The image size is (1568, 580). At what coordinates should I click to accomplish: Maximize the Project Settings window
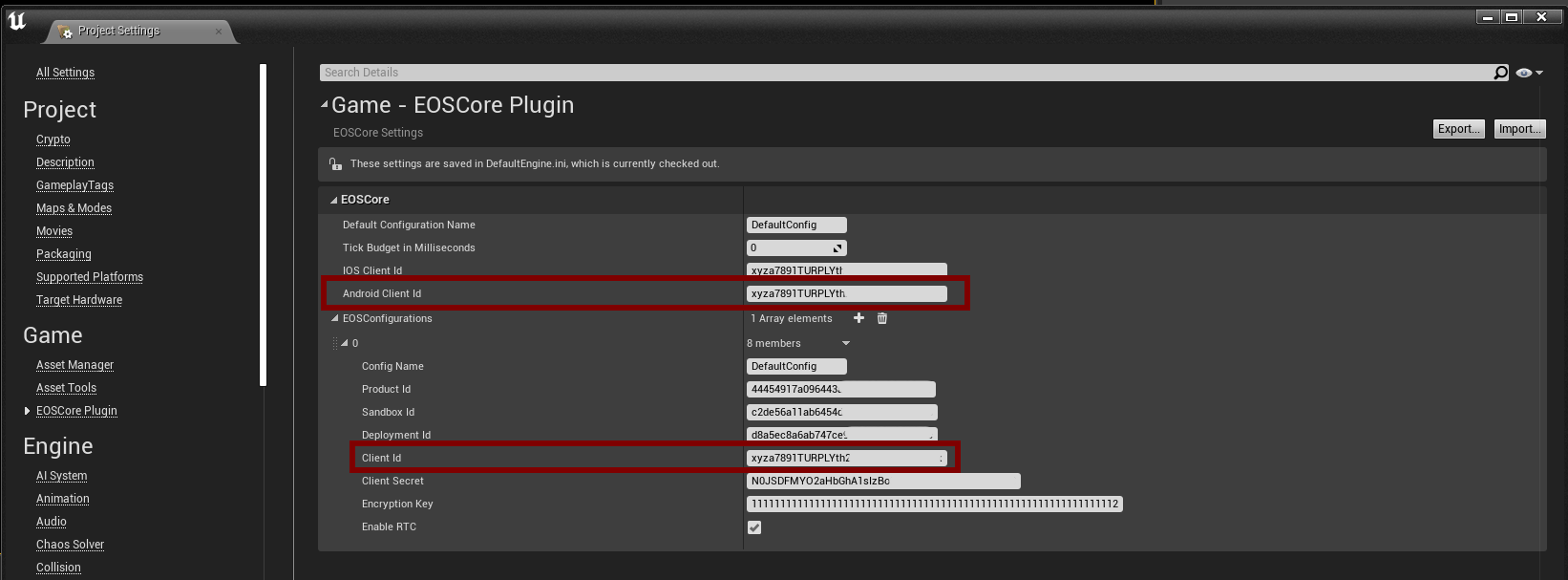click(1512, 16)
